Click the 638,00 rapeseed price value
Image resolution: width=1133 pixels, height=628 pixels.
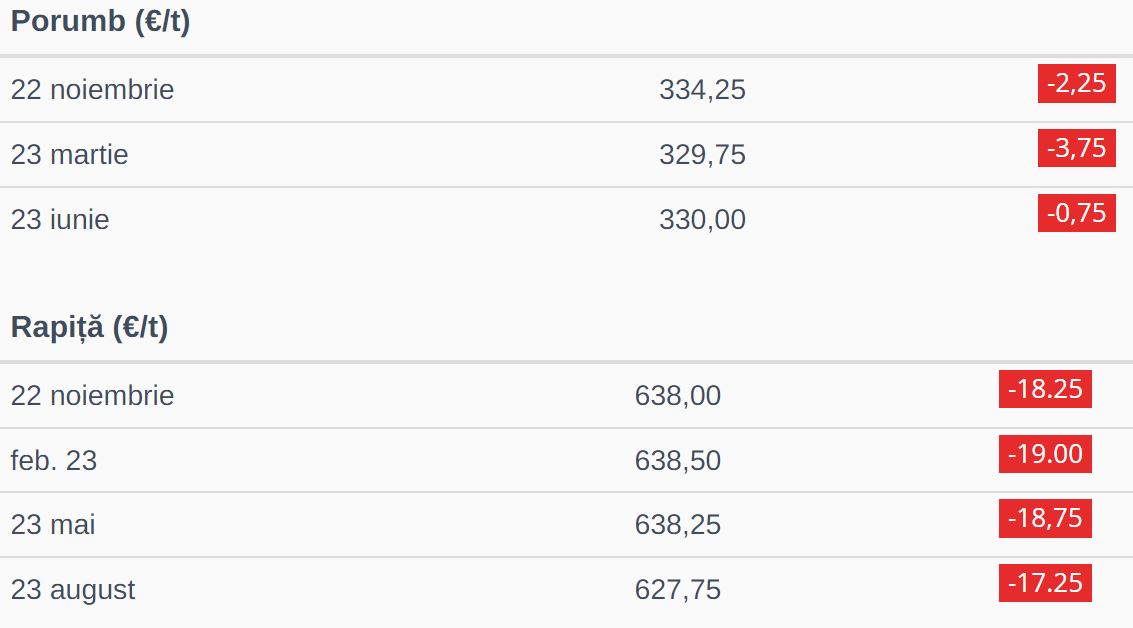pyautogui.click(x=678, y=396)
